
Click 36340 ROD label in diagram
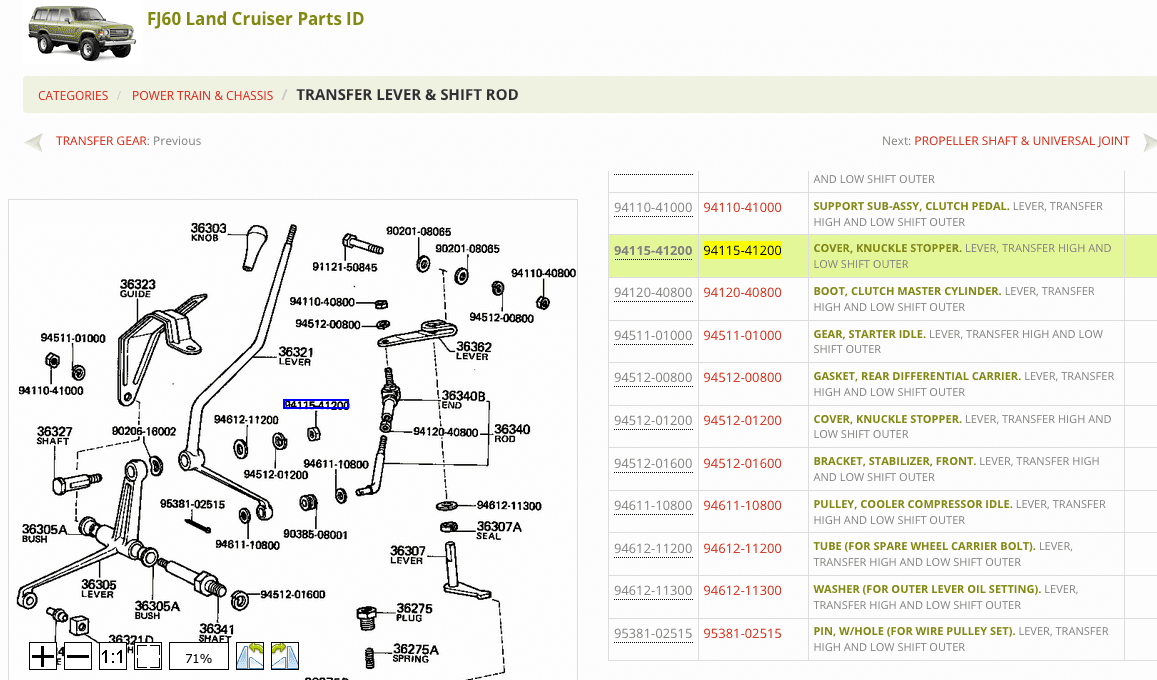coord(512,433)
